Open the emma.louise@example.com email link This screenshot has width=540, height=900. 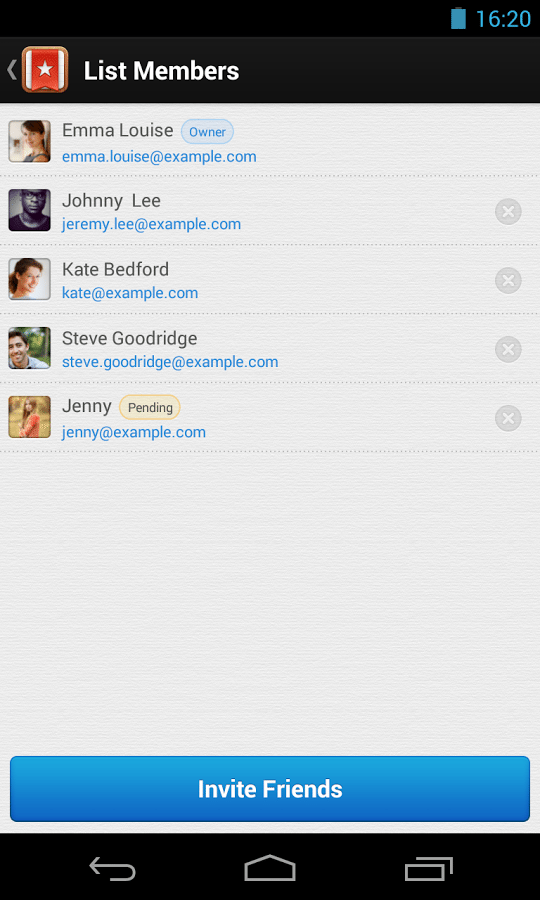pyautogui.click(x=159, y=157)
